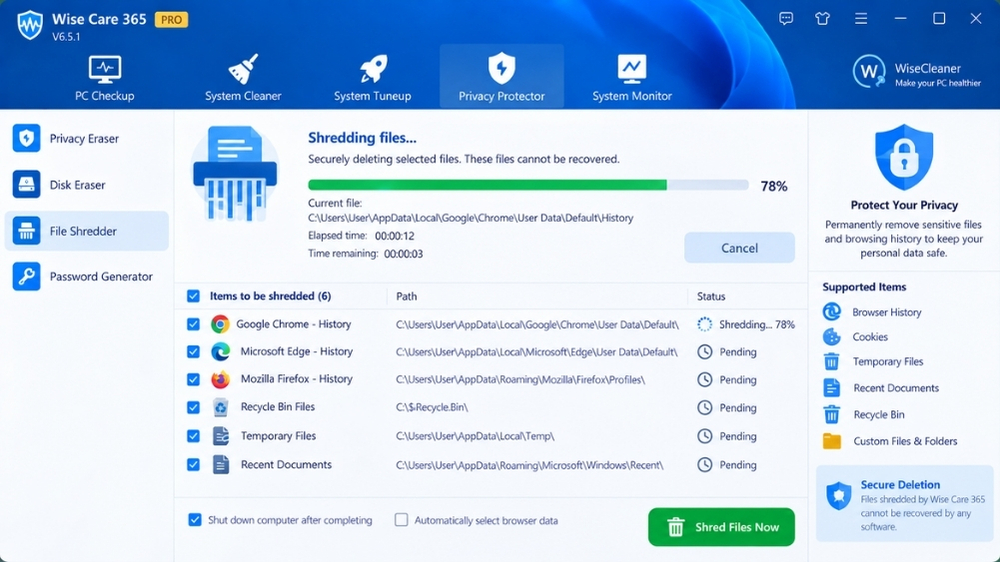Image resolution: width=1000 pixels, height=562 pixels.
Task: Click the Microsoft Edge icon in list
Action: (220, 351)
